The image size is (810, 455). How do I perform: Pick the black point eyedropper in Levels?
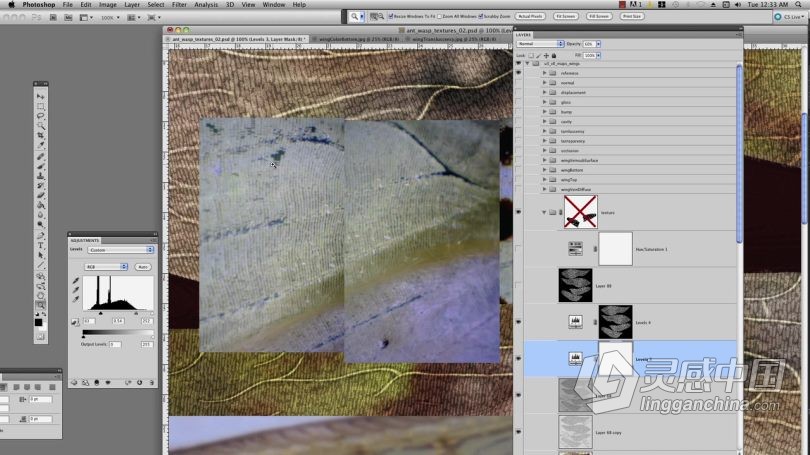click(x=76, y=280)
